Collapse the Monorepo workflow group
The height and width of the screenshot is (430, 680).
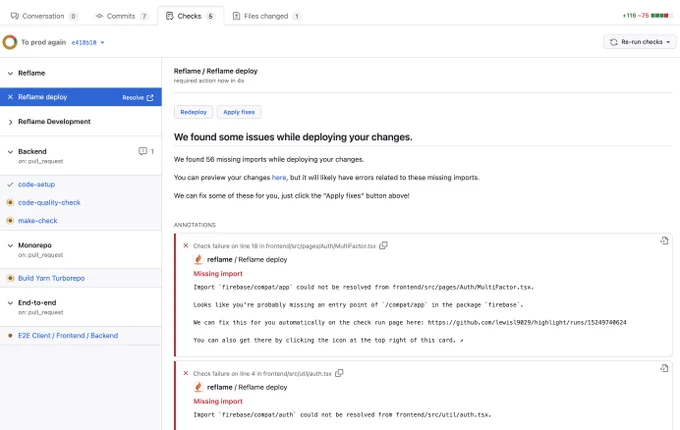[x=10, y=245]
